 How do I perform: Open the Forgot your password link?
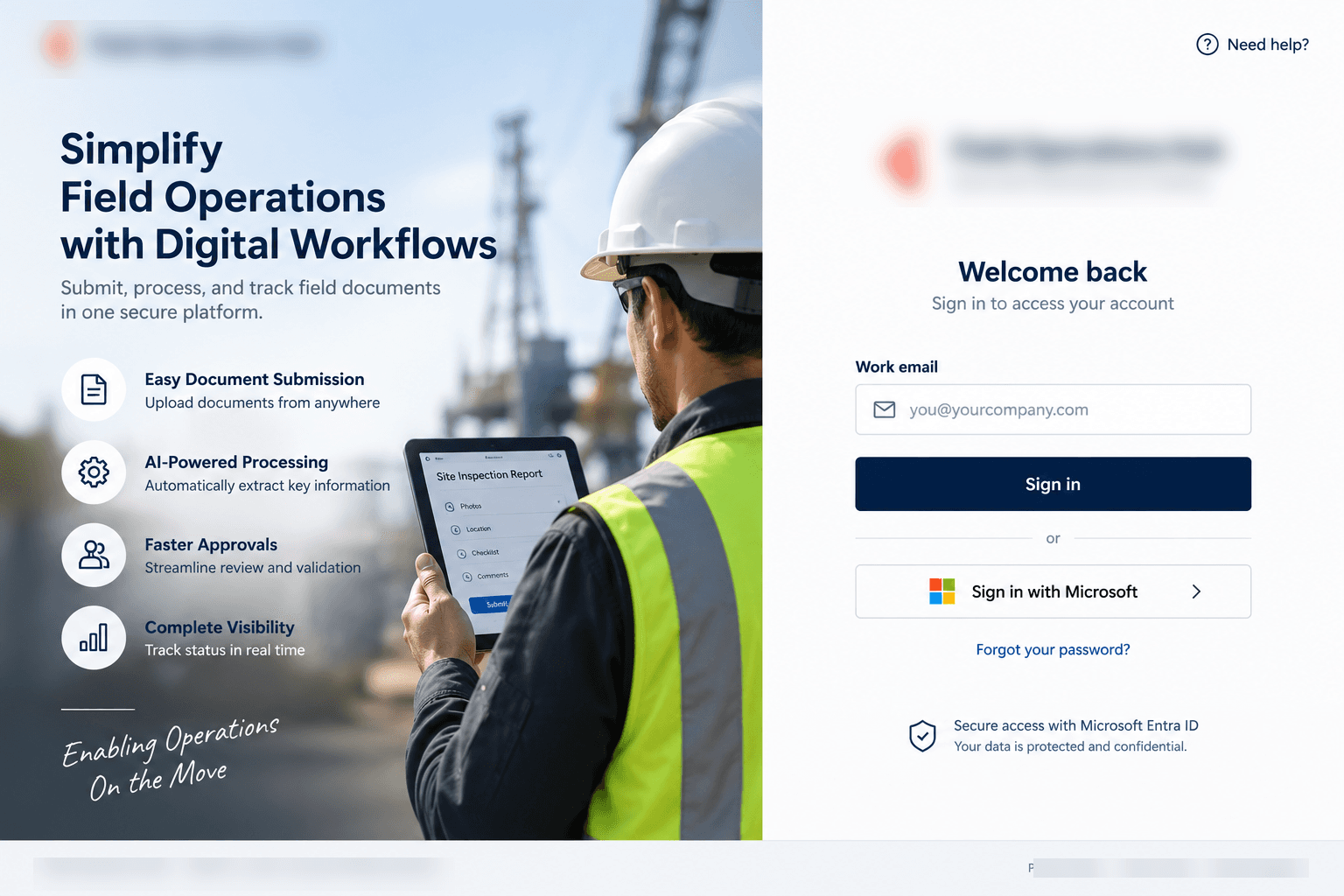click(1053, 649)
